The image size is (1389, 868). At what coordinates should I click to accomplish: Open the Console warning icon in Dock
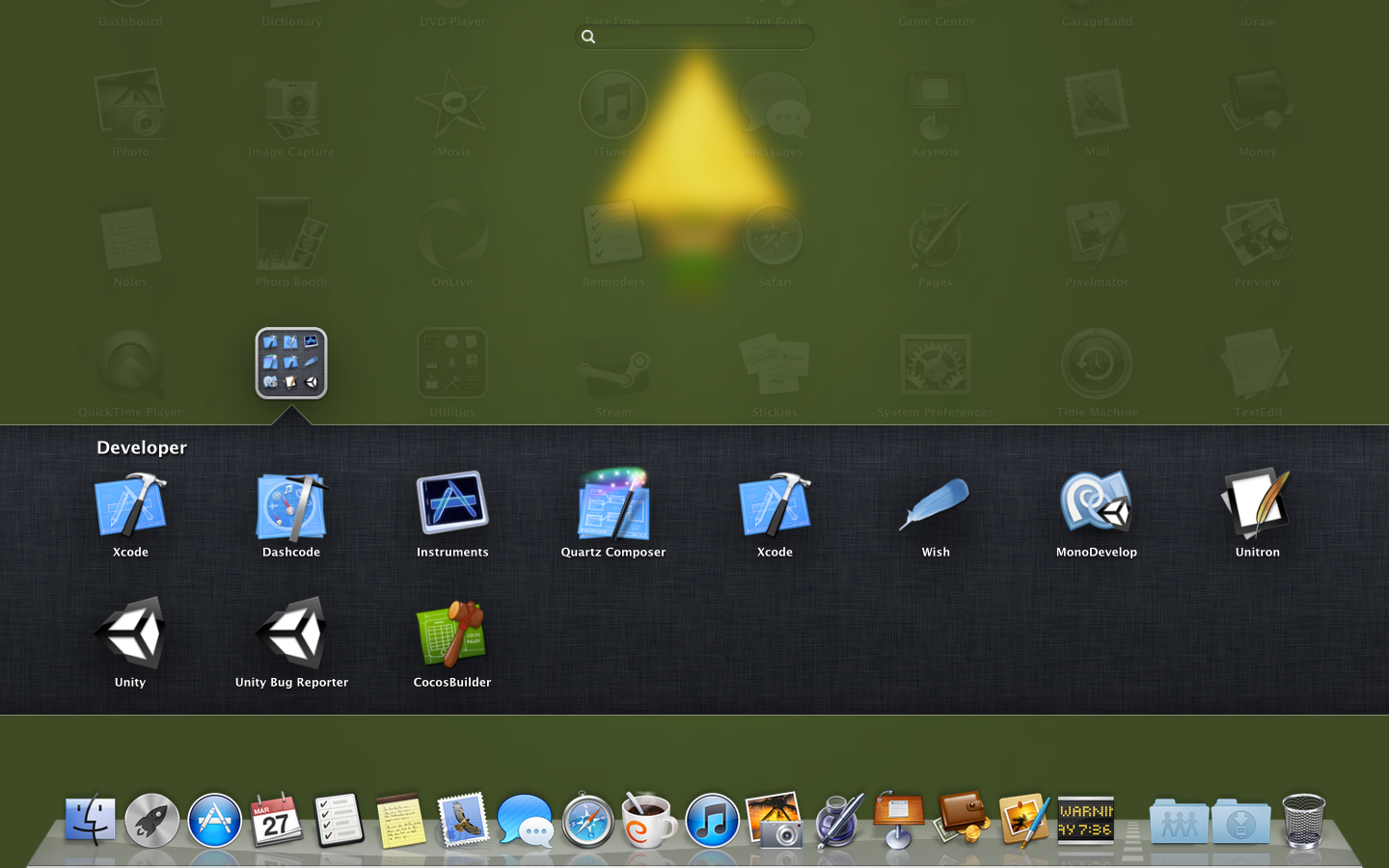1086,821
